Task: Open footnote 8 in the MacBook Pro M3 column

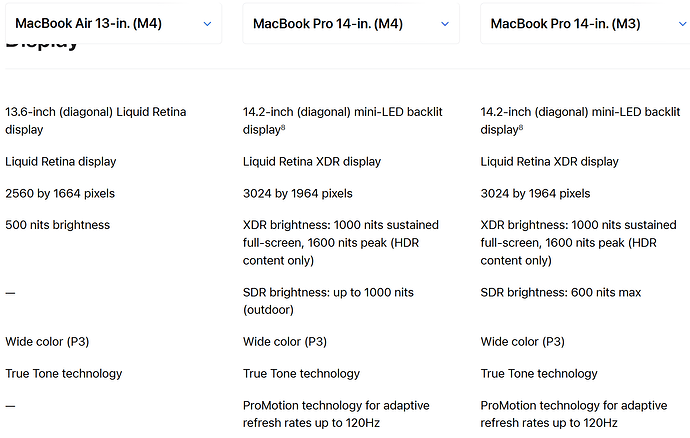Action: click(523, 127)
